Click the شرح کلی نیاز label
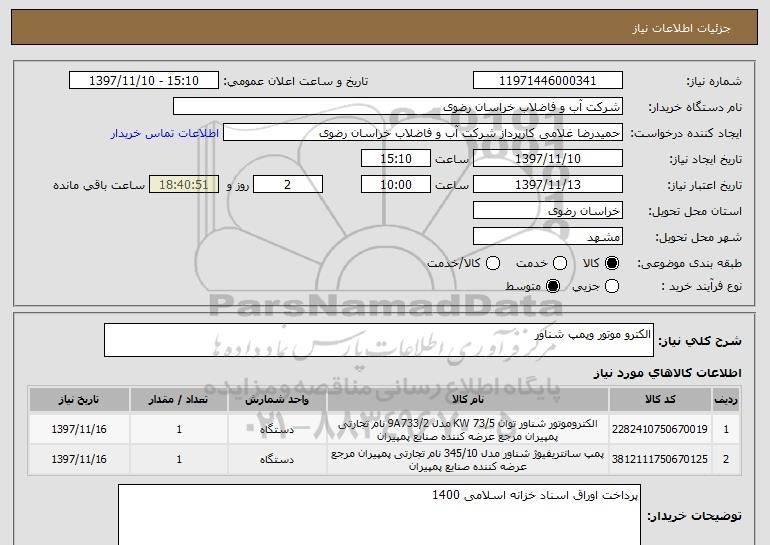Screen dimensions: 770x545 700,341
